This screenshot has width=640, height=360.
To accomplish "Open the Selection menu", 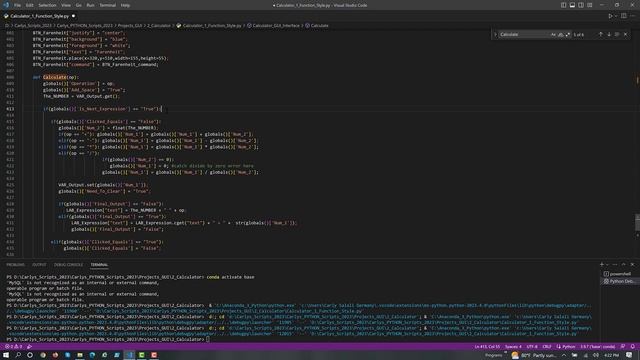I will pos(47,5).
